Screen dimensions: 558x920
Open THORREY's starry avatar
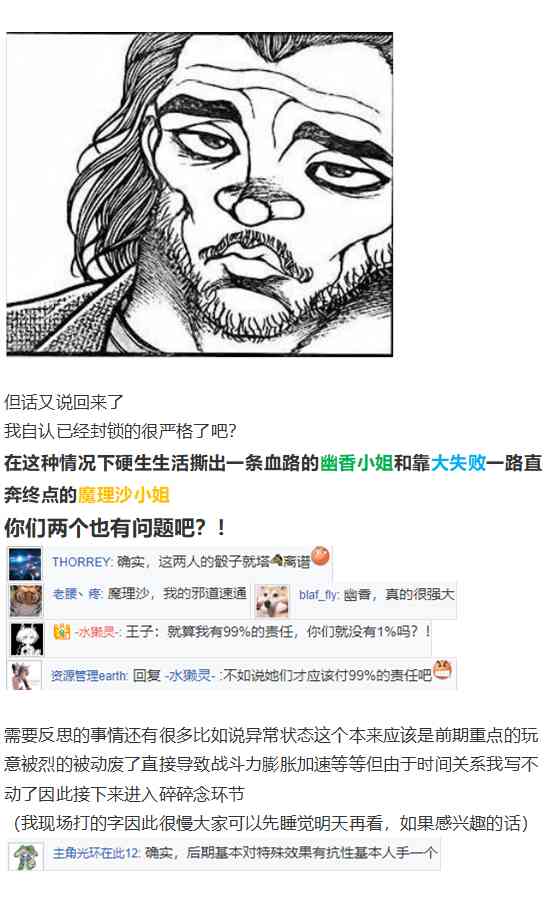pyautogui.click(x=25, y=563)
